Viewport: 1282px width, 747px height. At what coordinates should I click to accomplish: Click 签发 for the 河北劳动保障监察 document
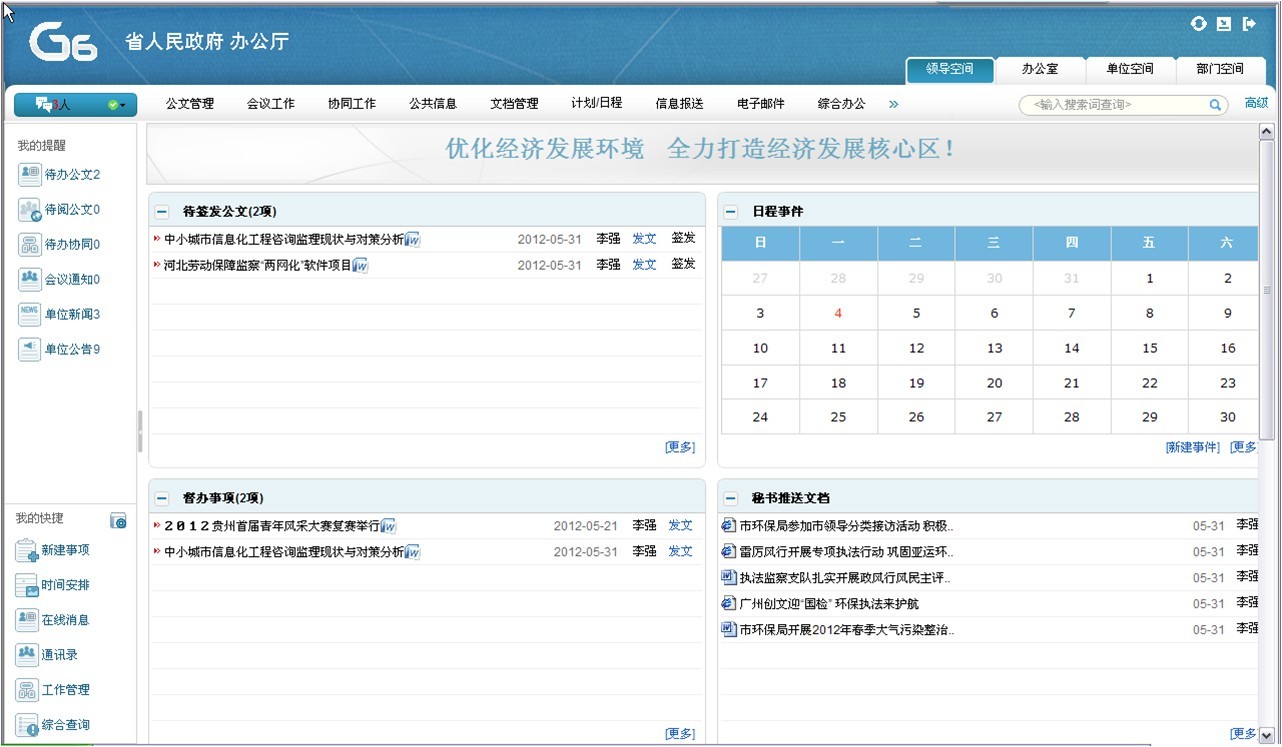(683, 264)
